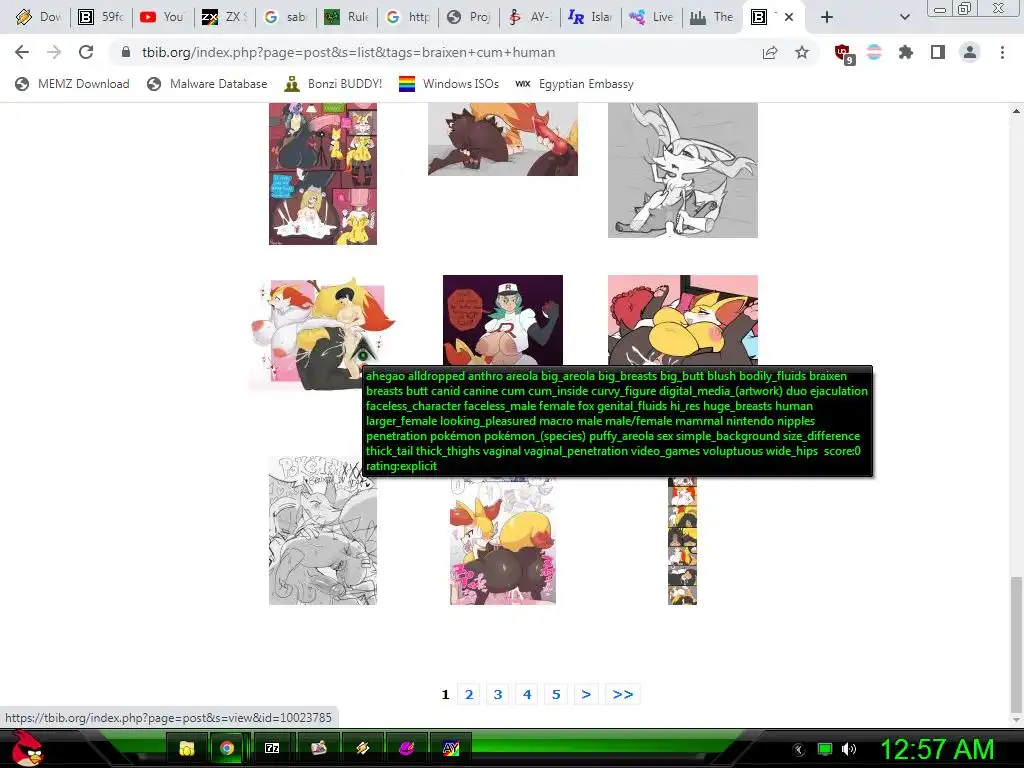Toggle the browser side panel
Viewport: 1024px width, 768px height.
click(938, 52)
